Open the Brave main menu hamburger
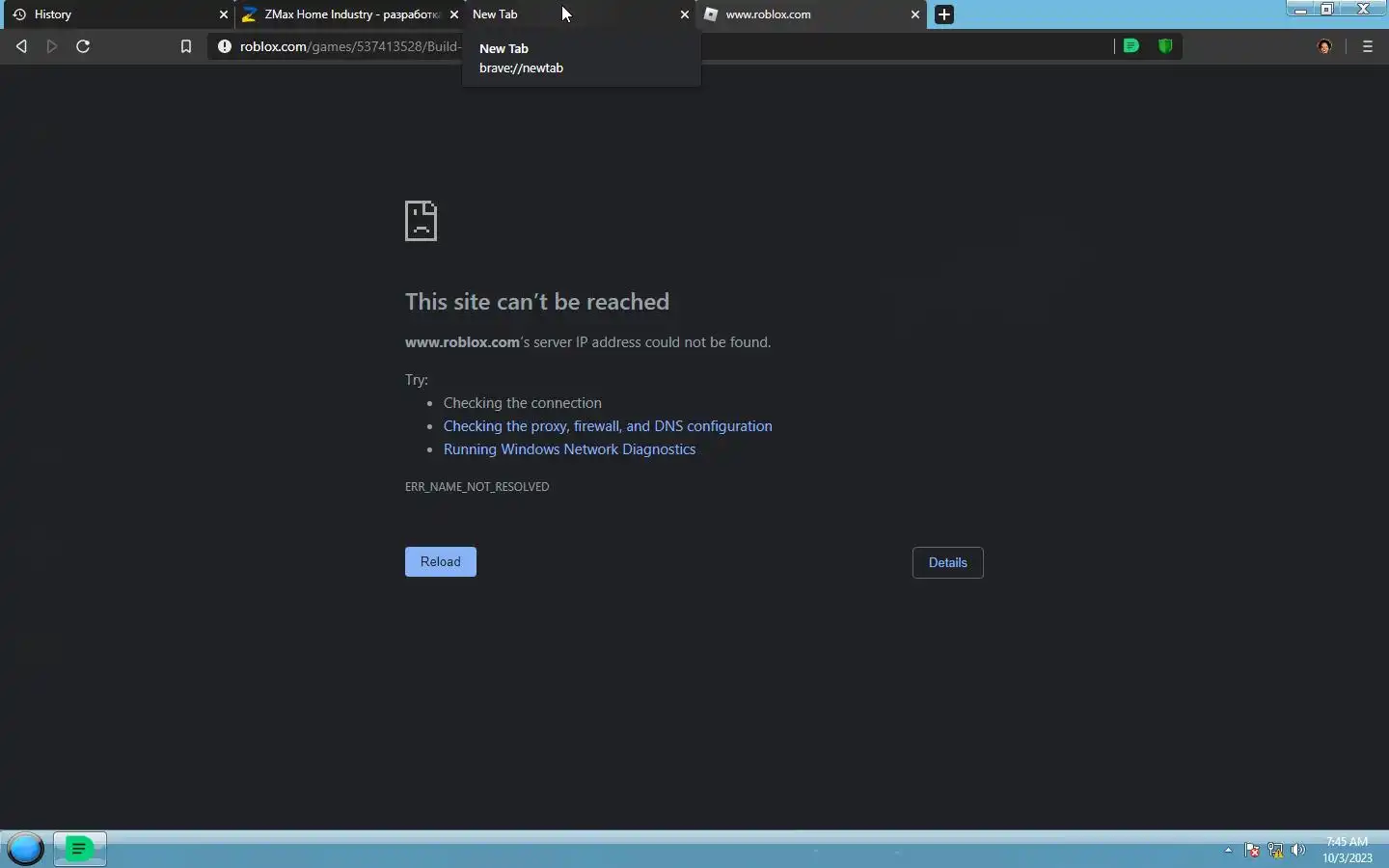Screen dimensions: 1389x868 (1368, 46)
